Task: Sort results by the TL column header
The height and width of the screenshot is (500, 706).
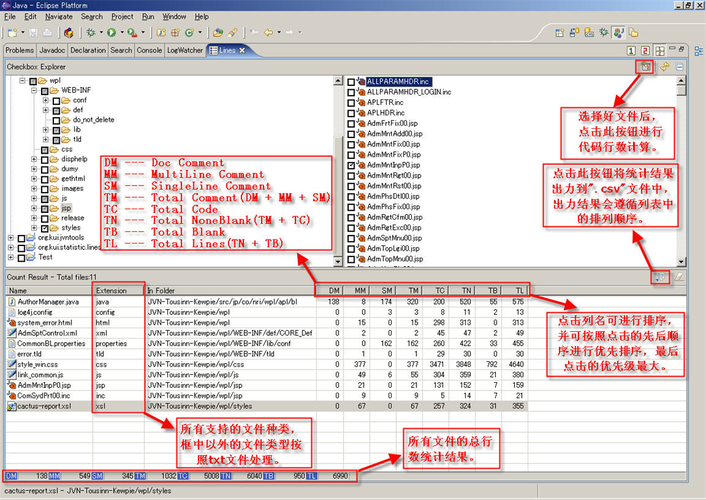Action: coord(517,291)
